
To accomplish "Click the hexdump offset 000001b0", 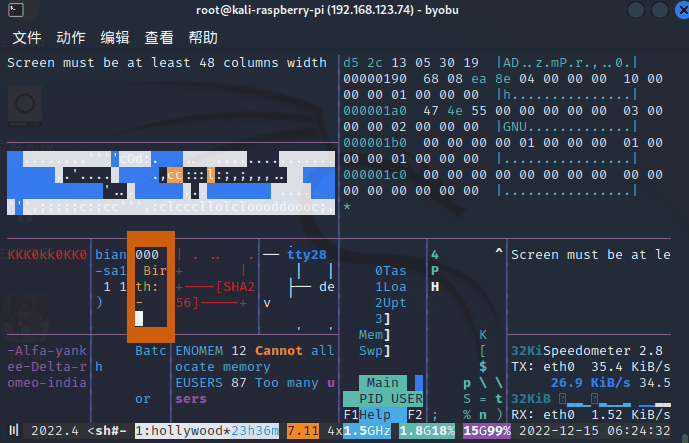I will 375,143.
